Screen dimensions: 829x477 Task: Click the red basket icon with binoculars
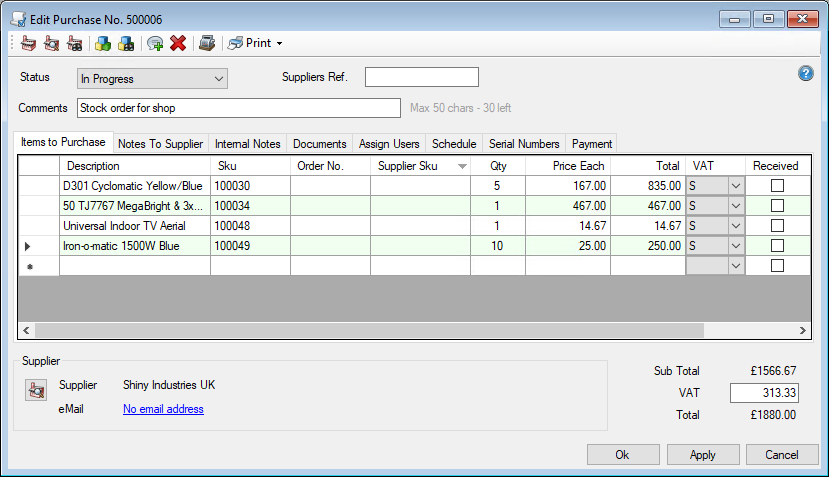74,43
